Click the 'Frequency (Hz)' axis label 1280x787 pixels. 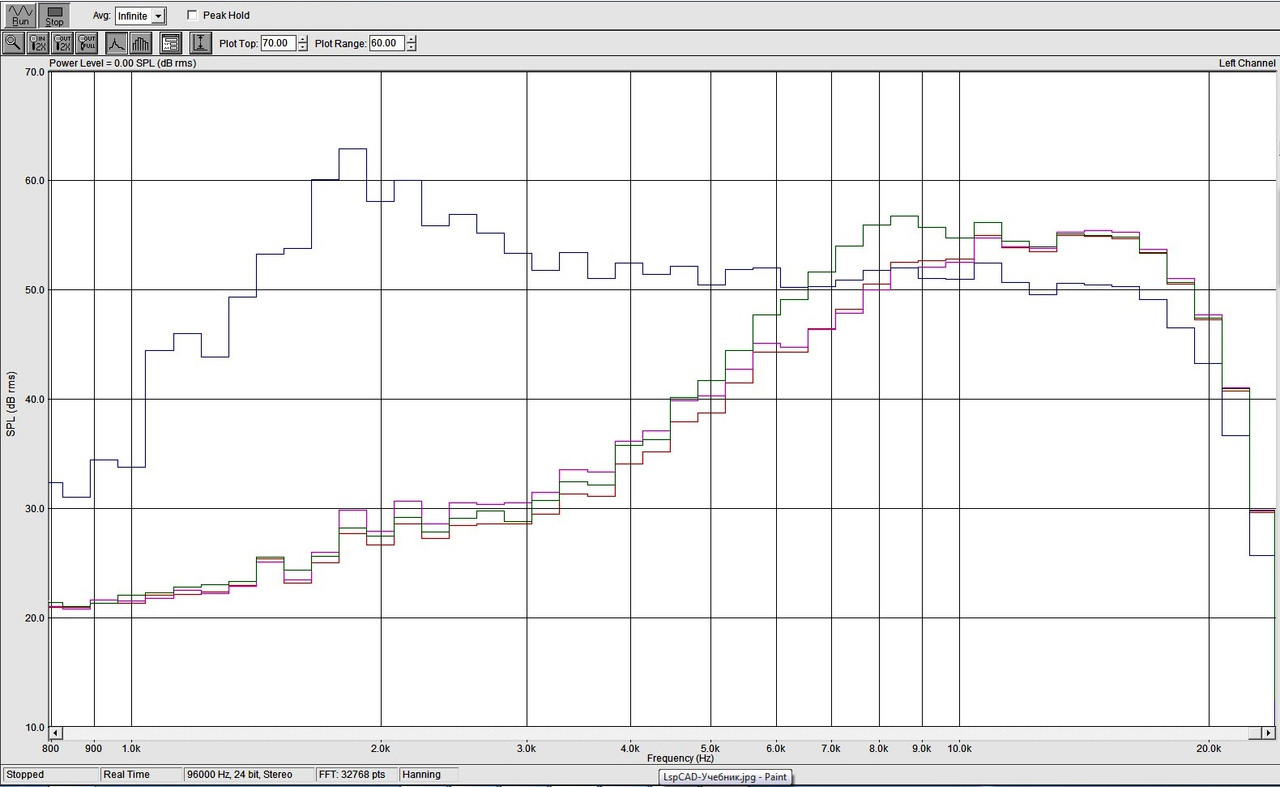[680, 759]
